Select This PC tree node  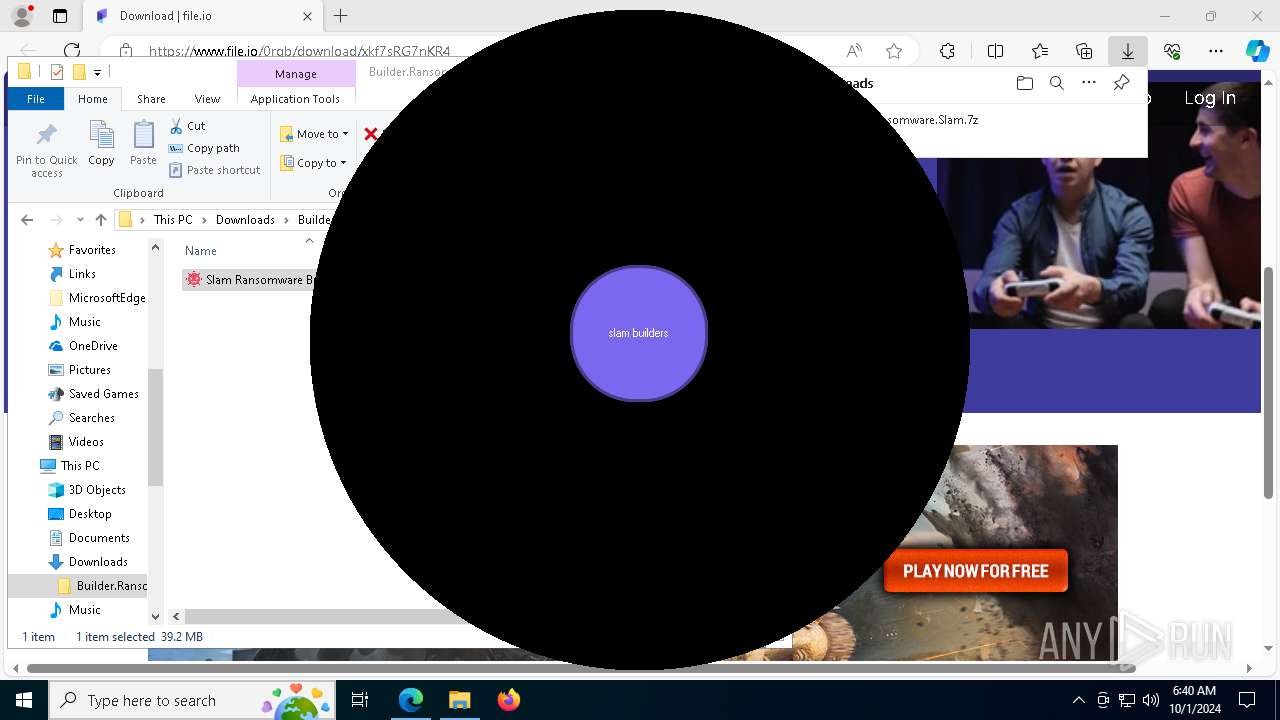(80, 466)
